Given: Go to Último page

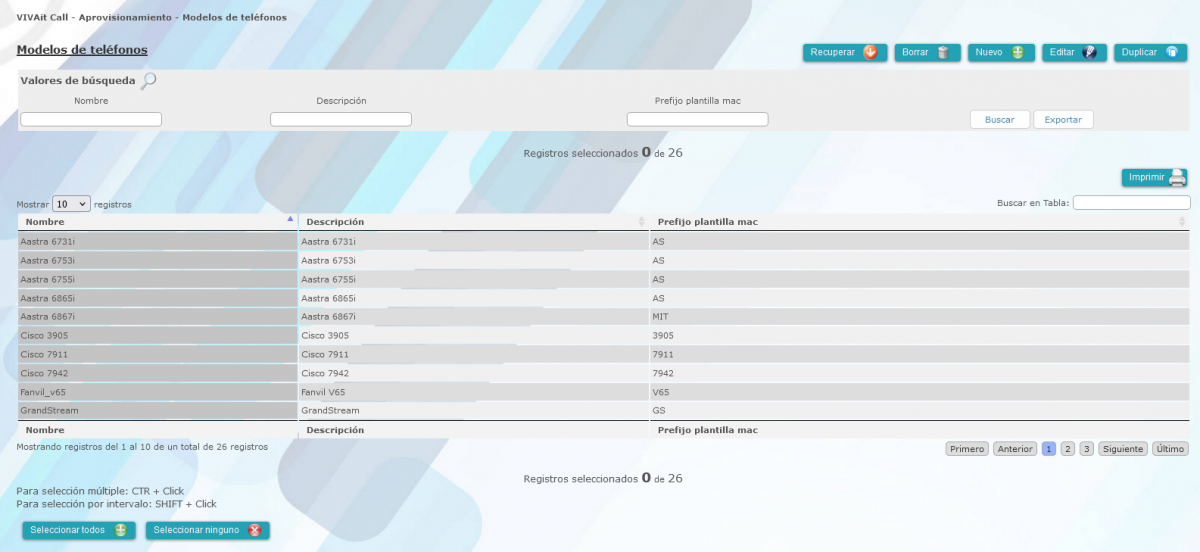Looking at the screenshot, I should 1170,449.
